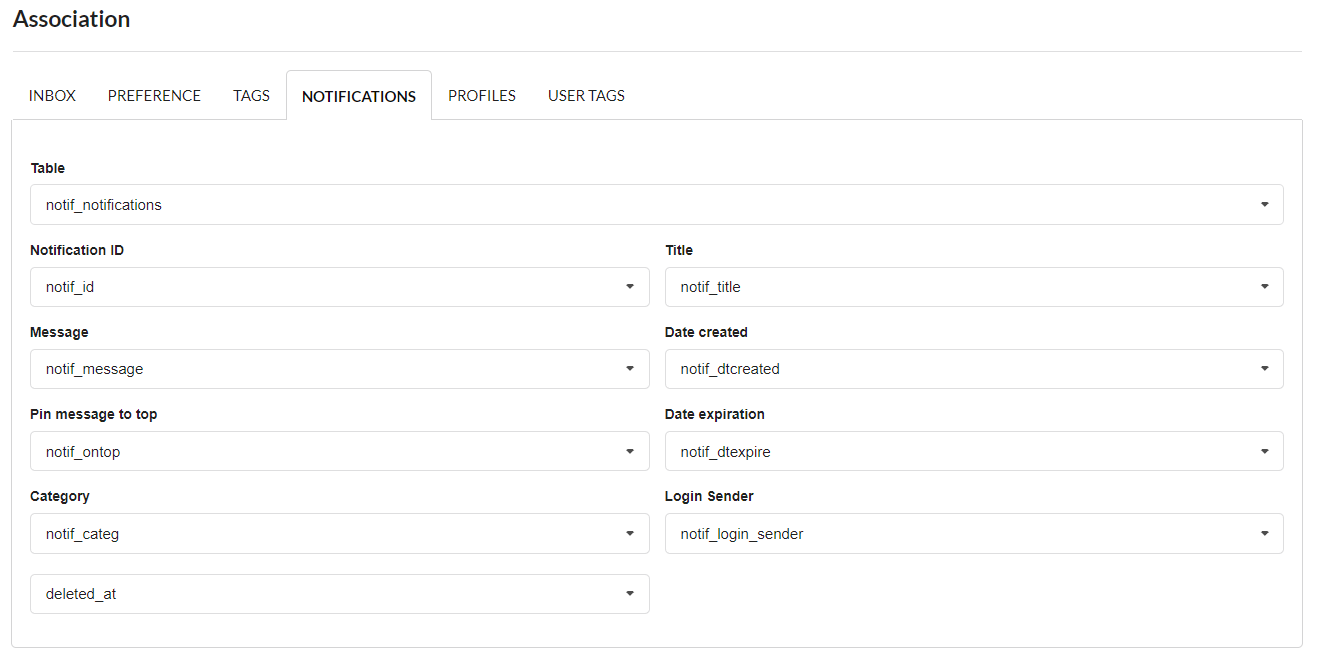The width and height of the screenshot is (1321, 653).
Task: Open the Date expiration dropdown
Action: [973, 452]
